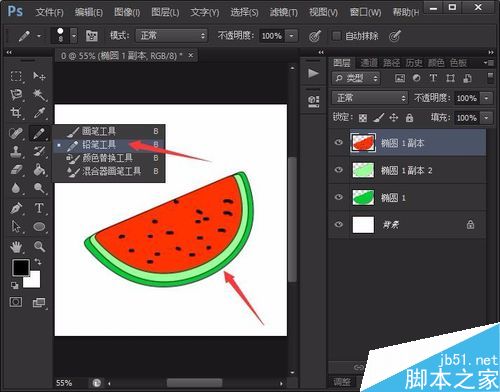Open layers panel 不透明度 arrow
Image resolution: width=500 pixels, height=392 pixels.
487,98
